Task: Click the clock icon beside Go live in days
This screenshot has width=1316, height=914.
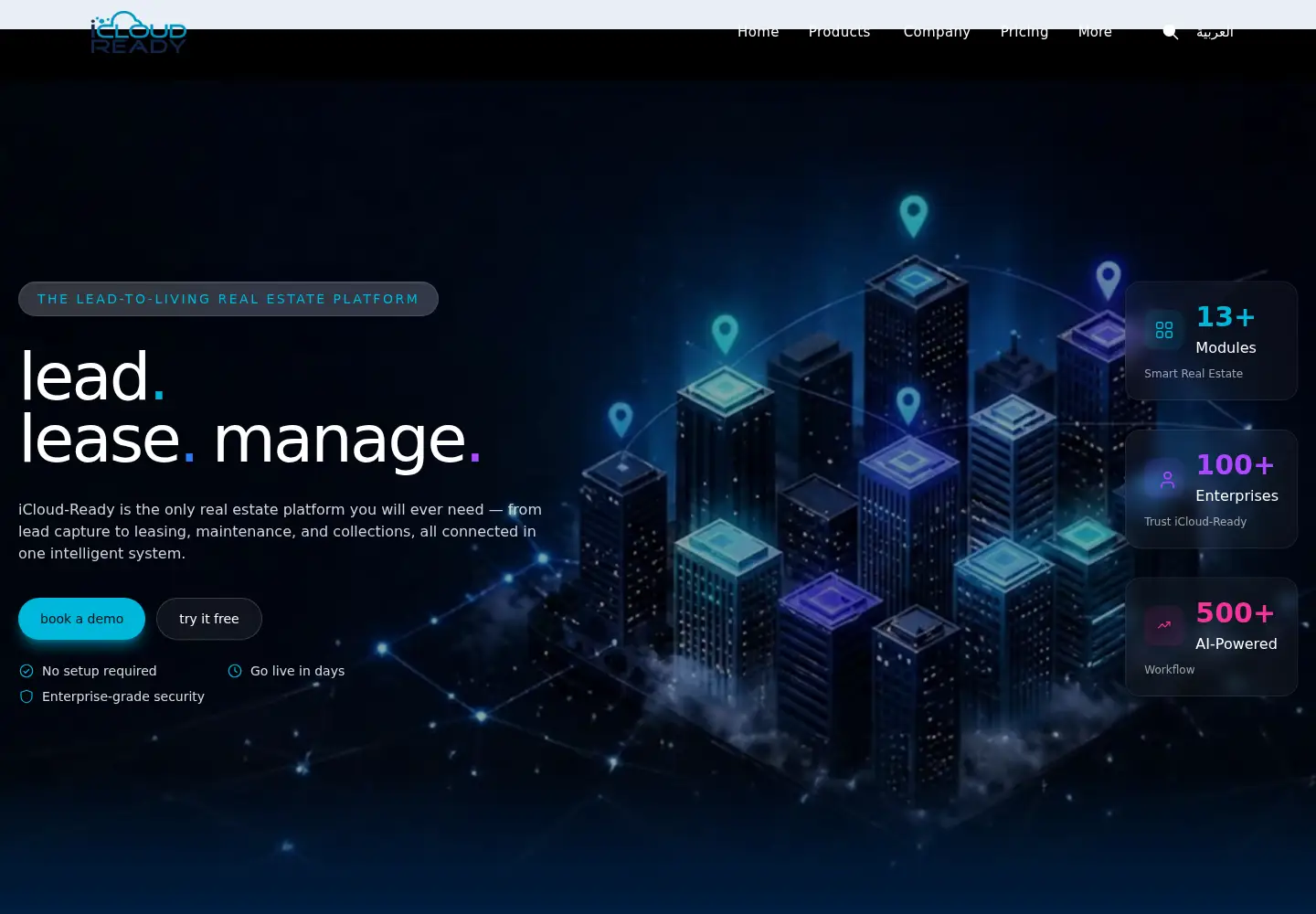Action: pos(235,671)
